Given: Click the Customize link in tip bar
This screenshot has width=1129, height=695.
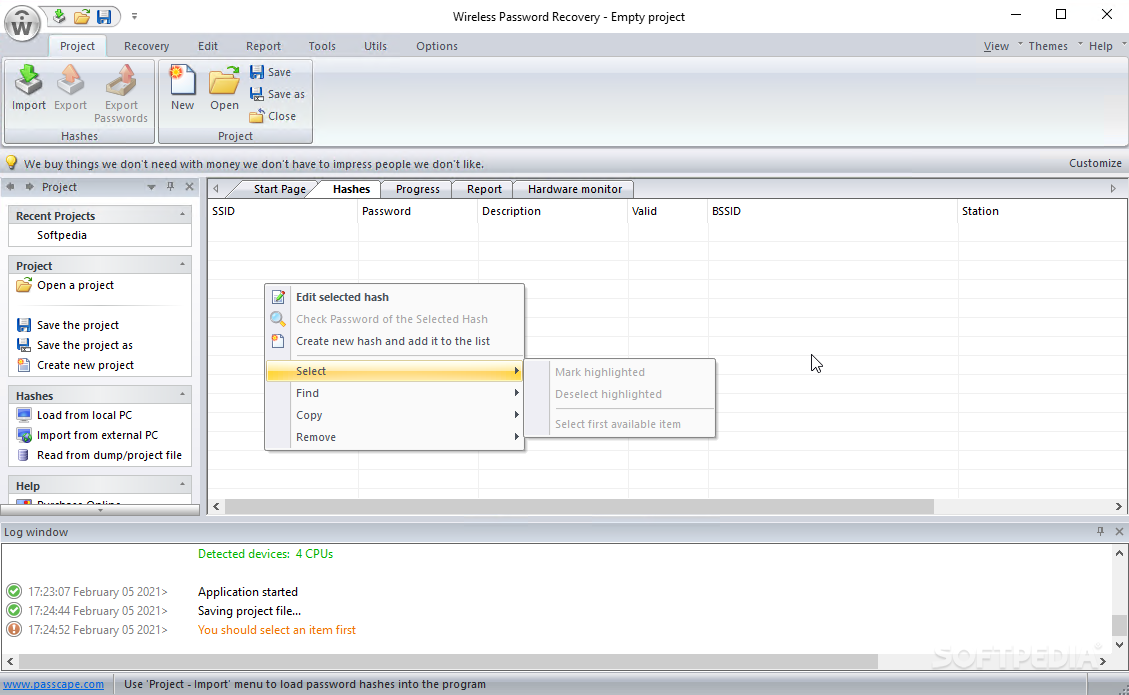Looking at the screenshot, I should [1094, 163].
